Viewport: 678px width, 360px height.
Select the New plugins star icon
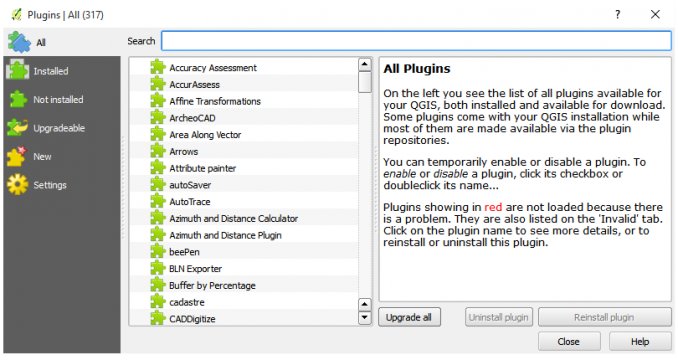pos(17,156)
